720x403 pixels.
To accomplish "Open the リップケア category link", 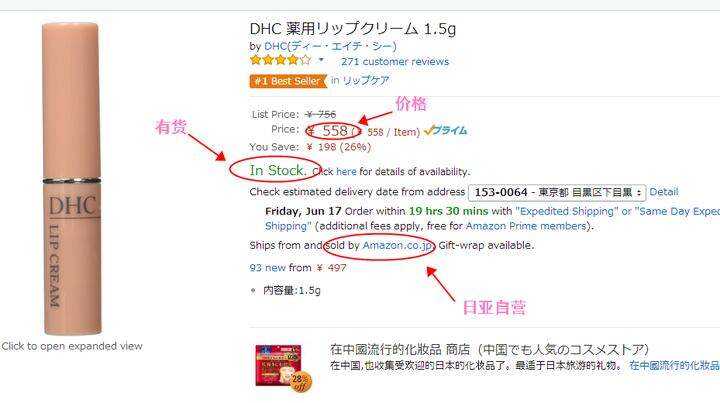I will click(366, 80).
